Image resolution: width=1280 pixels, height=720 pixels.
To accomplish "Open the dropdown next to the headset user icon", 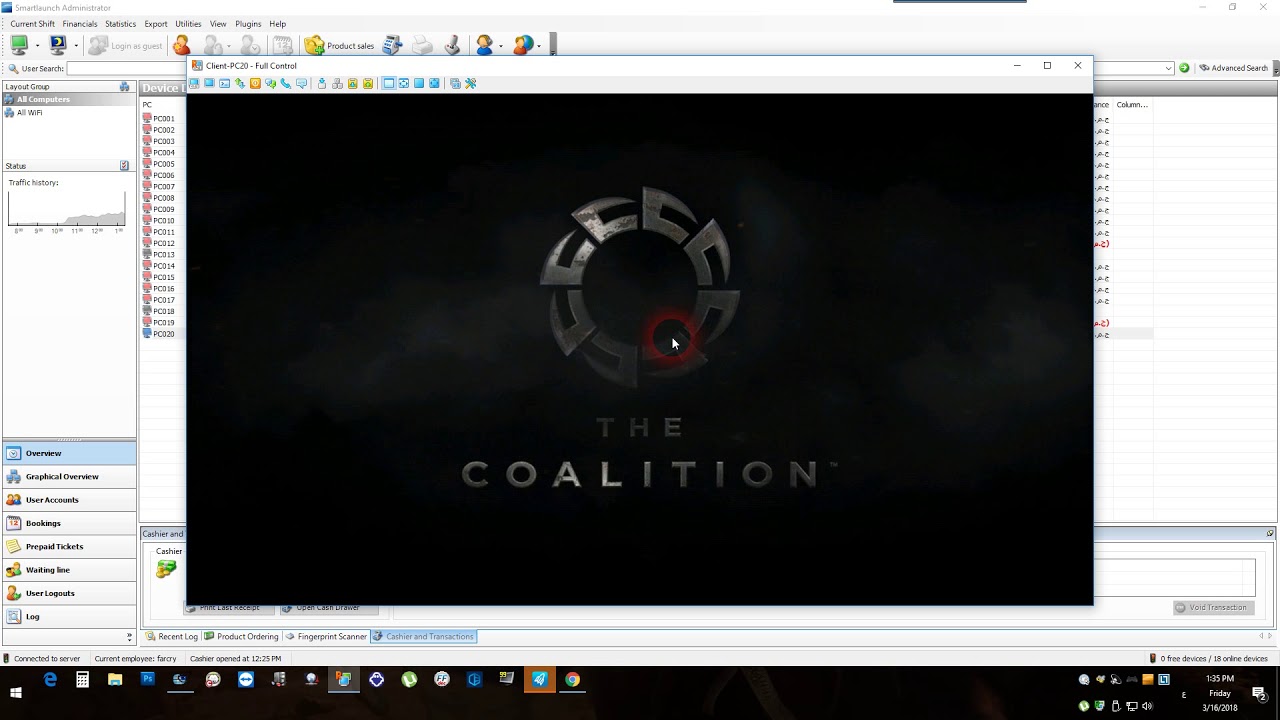I will tap(501, 46).
